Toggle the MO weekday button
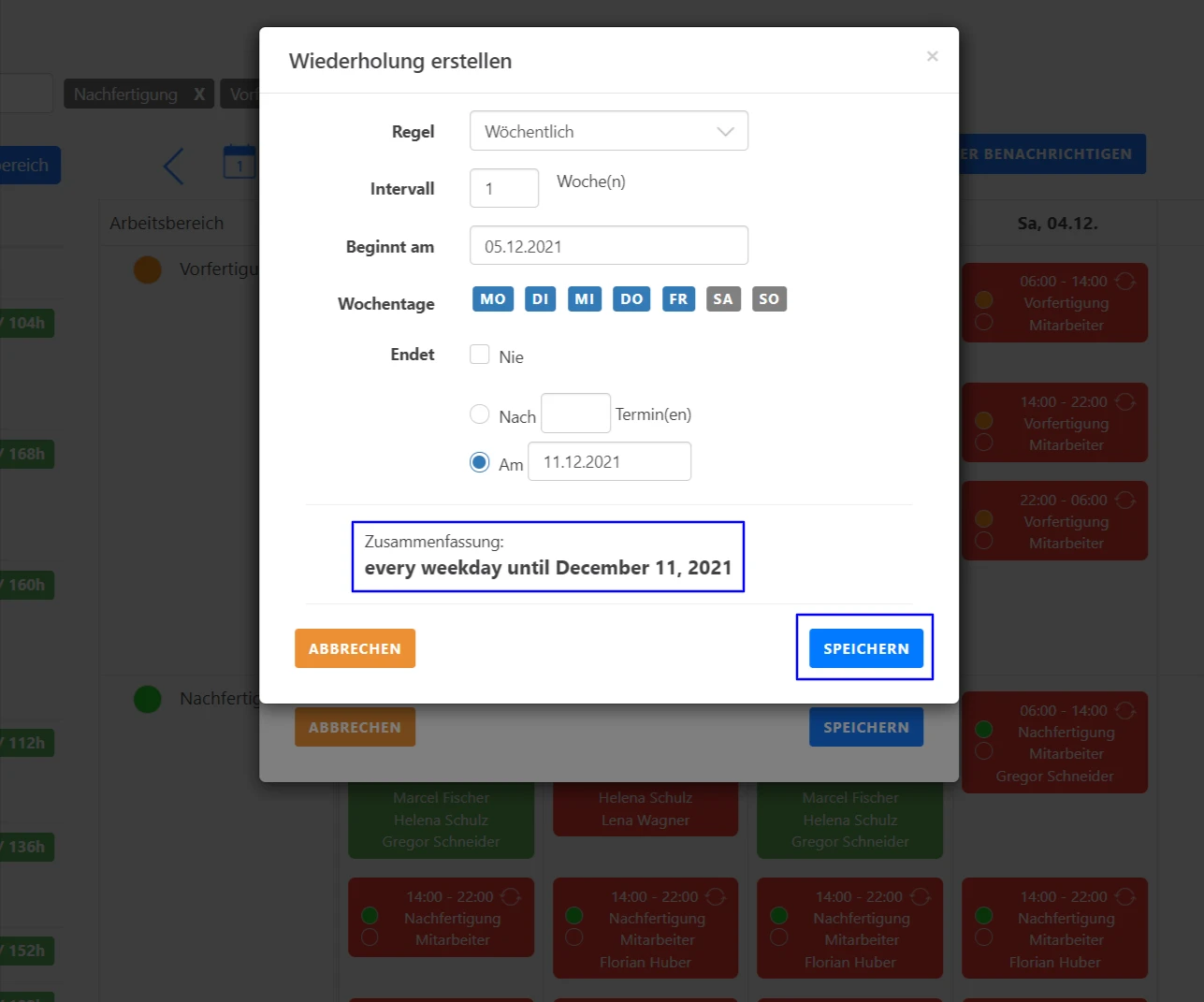The height and width of the screenshot is (1002, 1204). [x=493, y=299]
